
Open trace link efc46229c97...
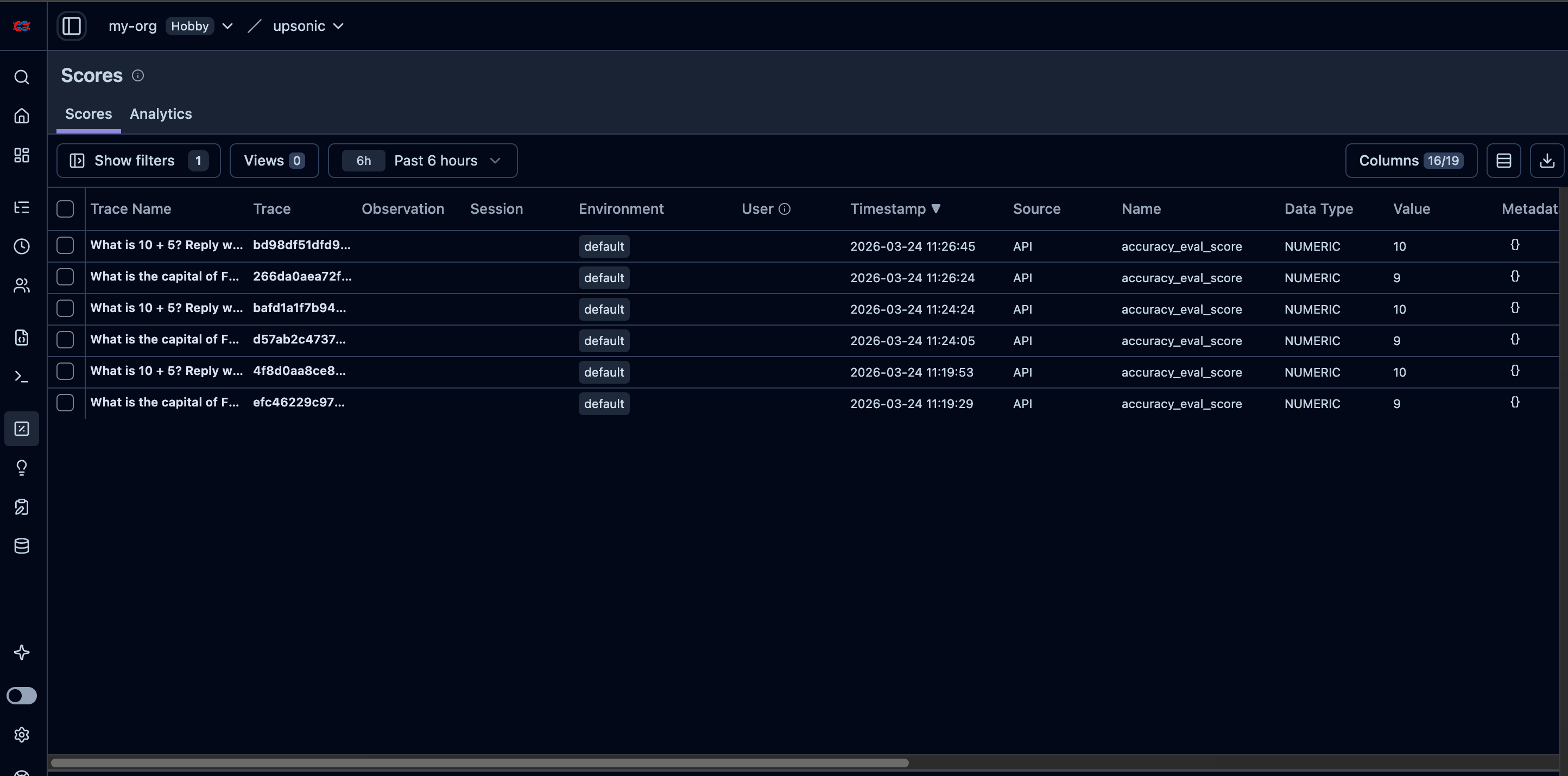tap(299, 403)
